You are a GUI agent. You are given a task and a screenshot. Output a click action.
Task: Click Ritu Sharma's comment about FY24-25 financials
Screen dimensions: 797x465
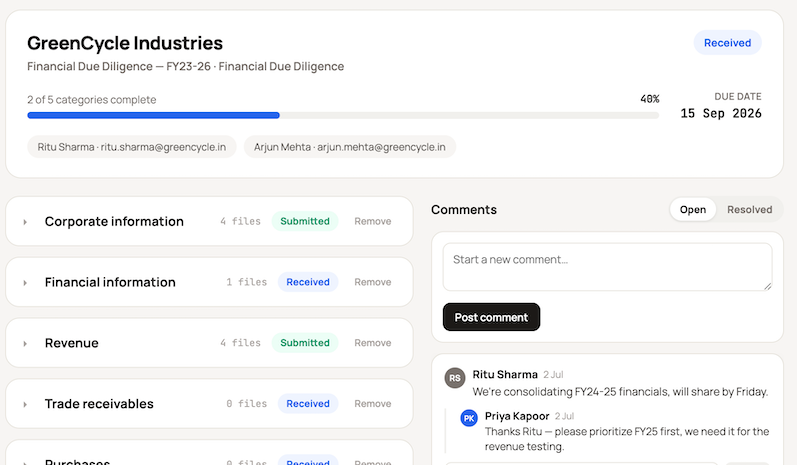[x=620, y=392]
